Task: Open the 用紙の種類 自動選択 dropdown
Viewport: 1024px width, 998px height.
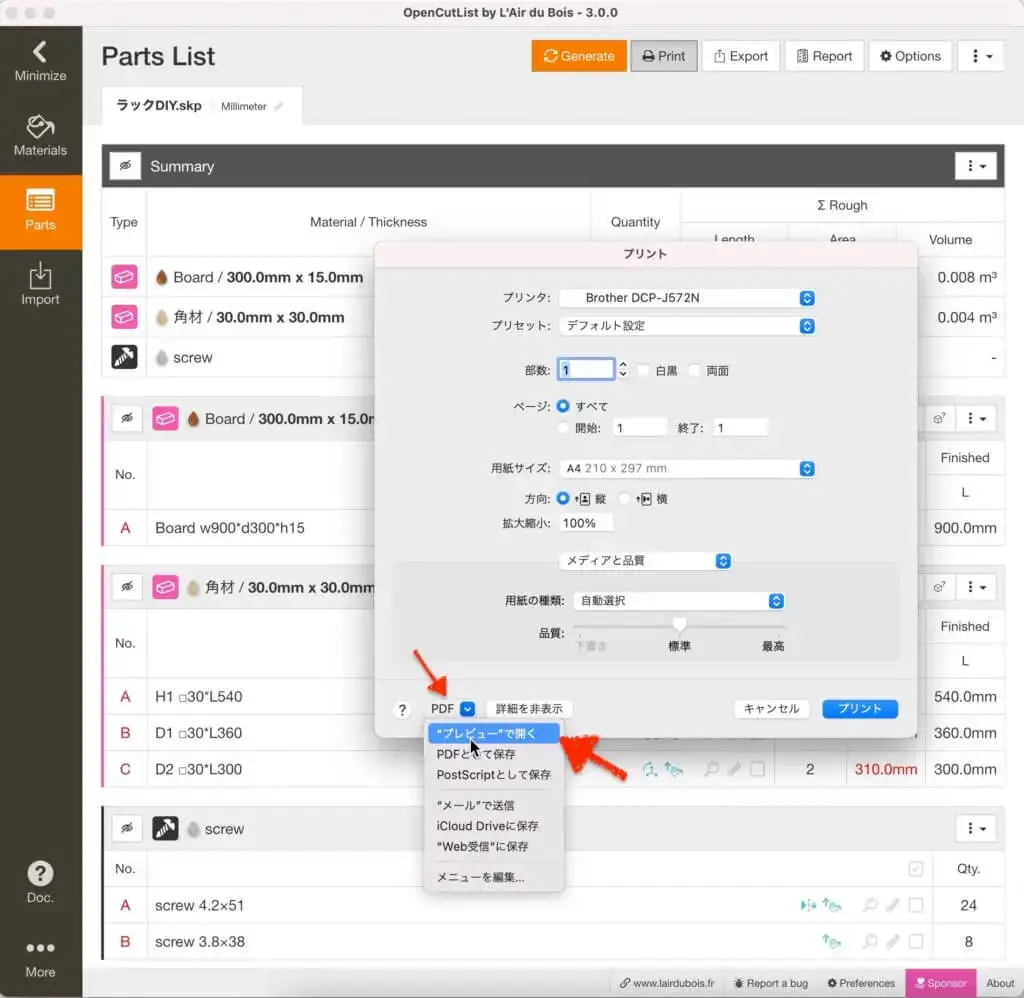Action: click(679, 600)
